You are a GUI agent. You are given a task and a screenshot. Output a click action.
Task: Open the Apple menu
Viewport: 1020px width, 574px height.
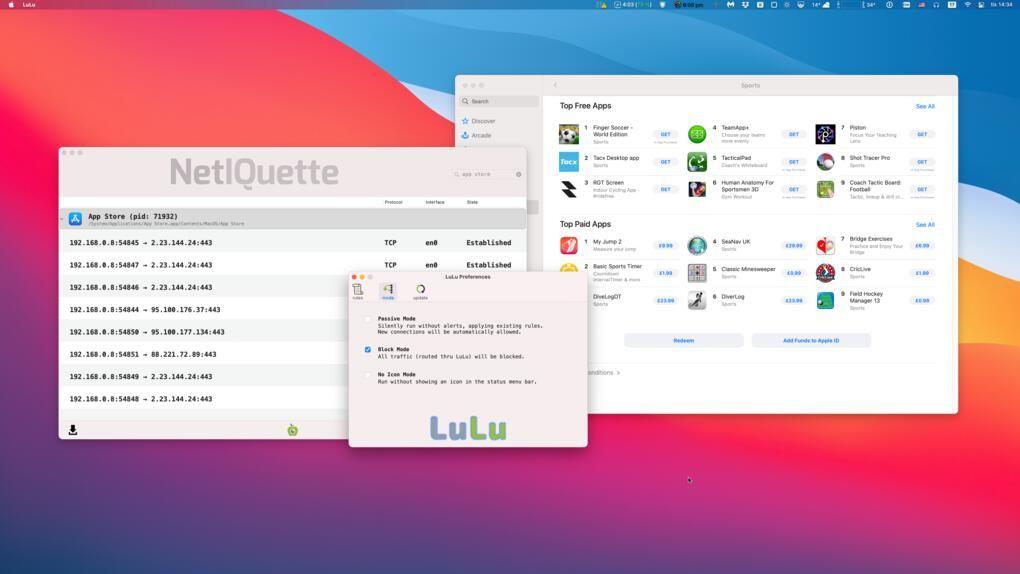click(x=11, y=5)
